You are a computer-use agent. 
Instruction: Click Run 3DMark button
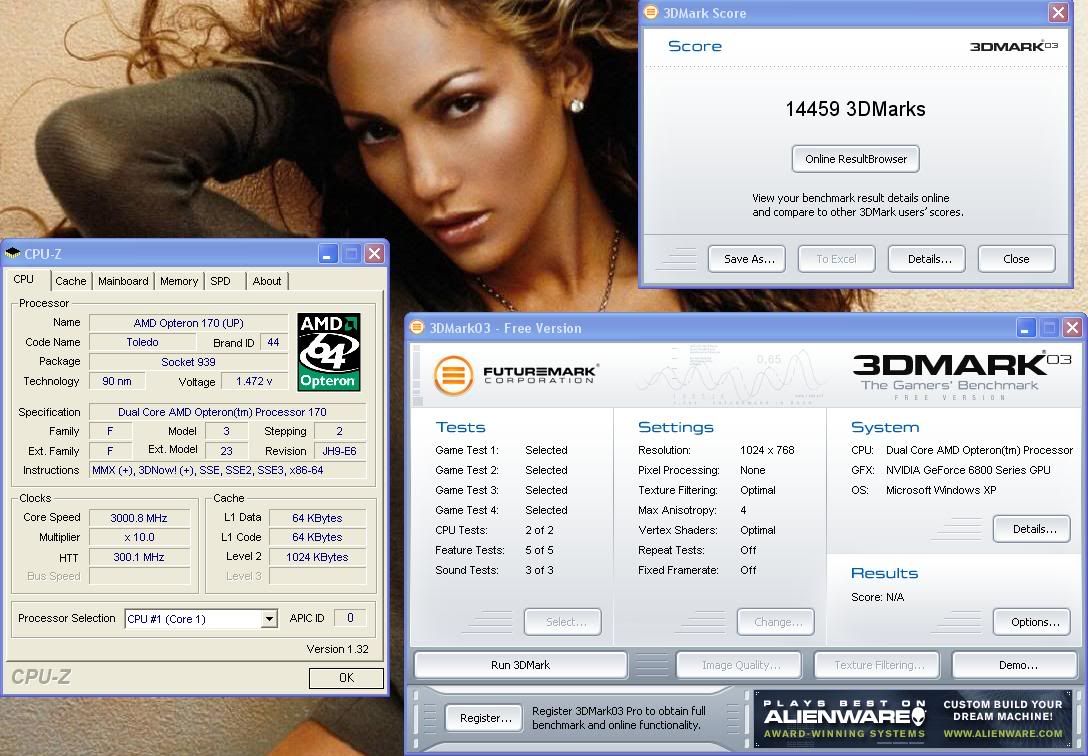pos(520,664)
